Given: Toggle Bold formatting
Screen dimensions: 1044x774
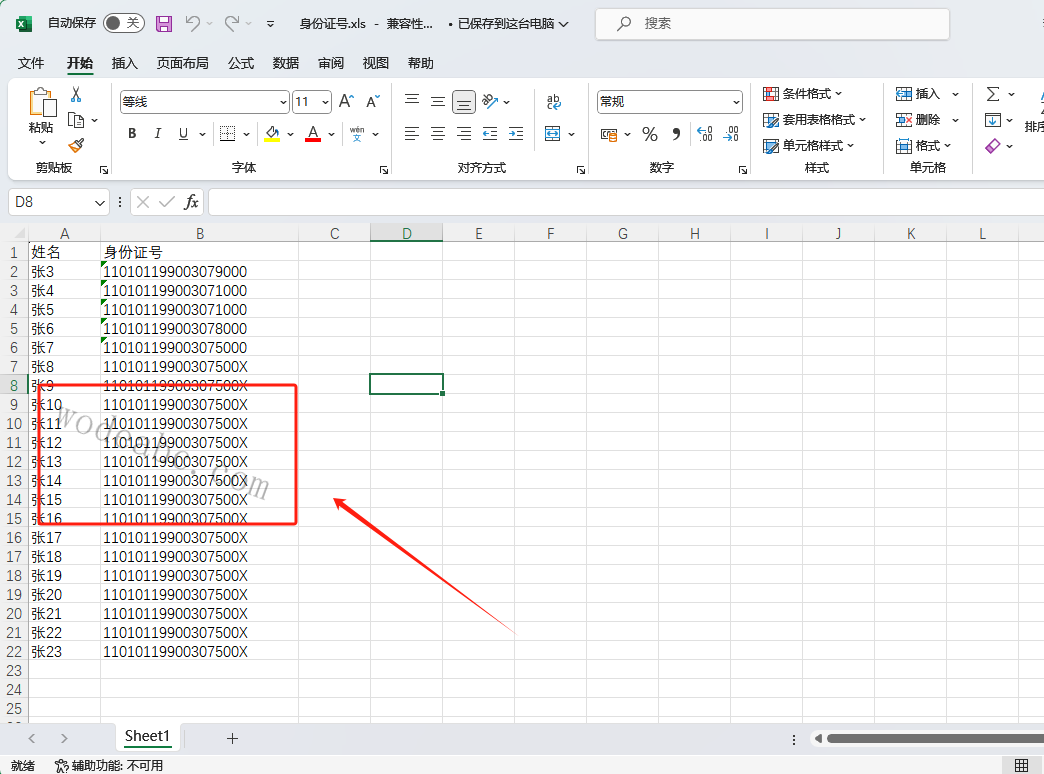Looking at the screenshot, I should pyautogui.click(x=132, y=134).
